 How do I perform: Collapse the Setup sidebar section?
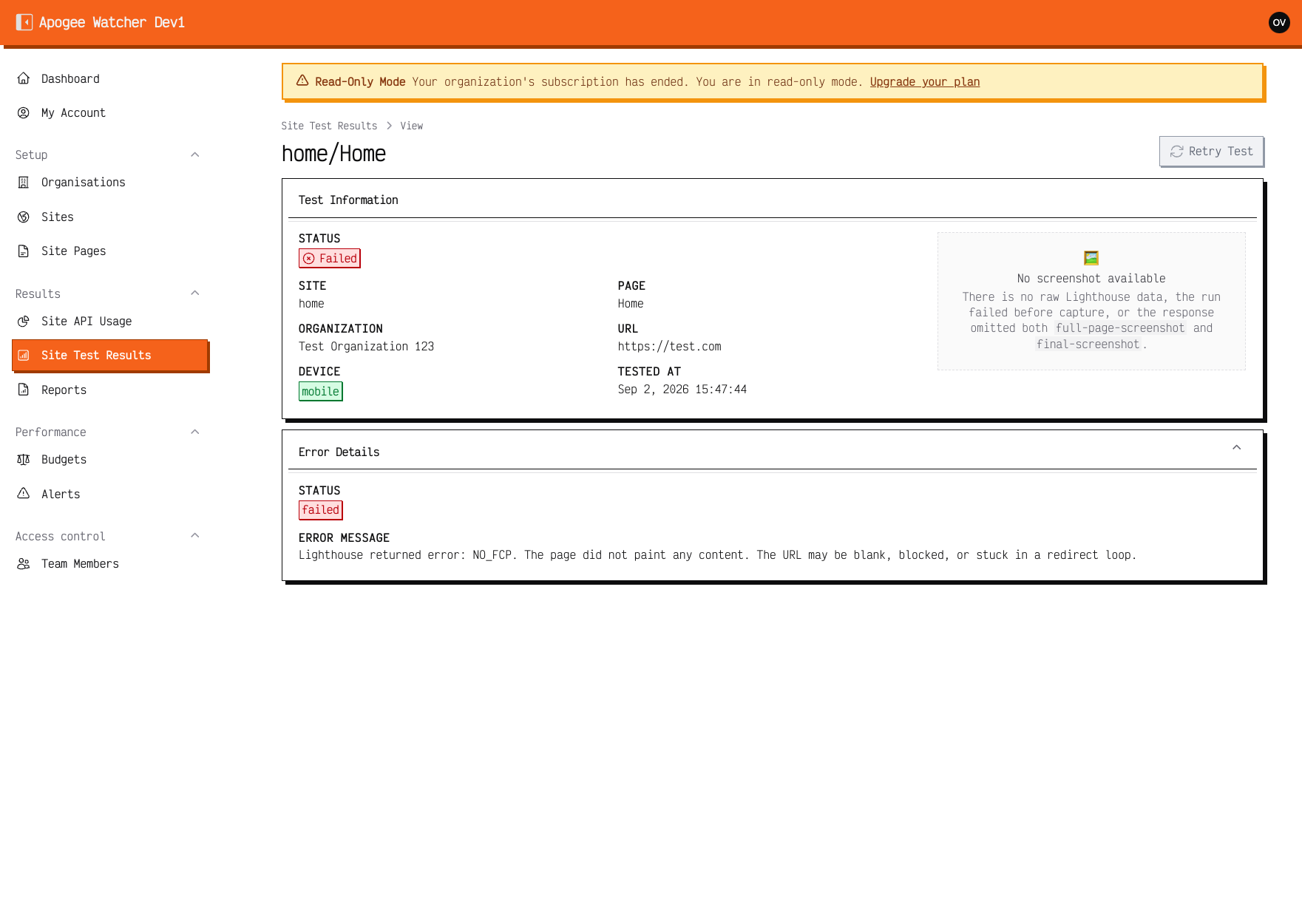(x=195, y=154)
